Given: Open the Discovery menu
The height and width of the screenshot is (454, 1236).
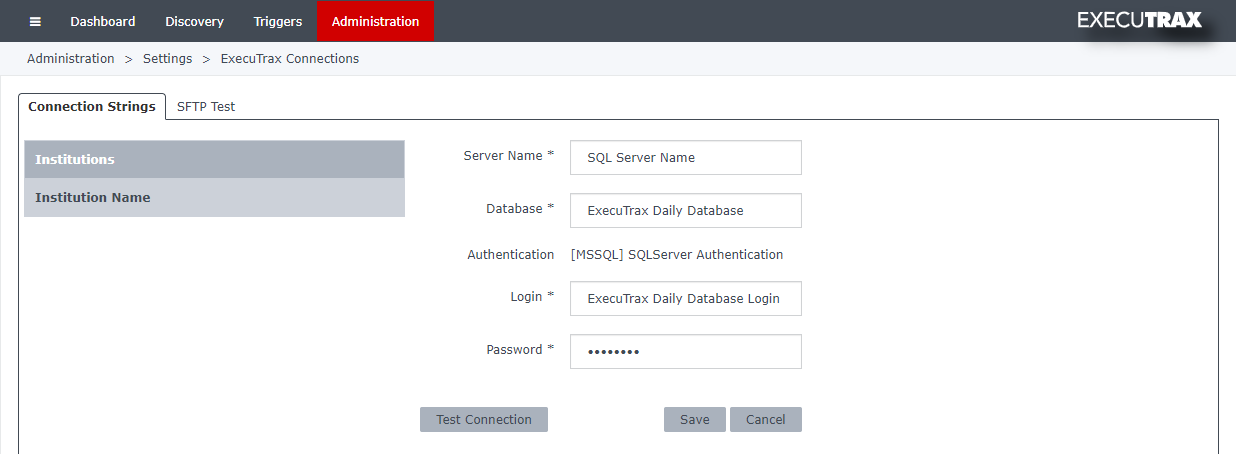Looking at the screenshot, I should click(194, 21).
